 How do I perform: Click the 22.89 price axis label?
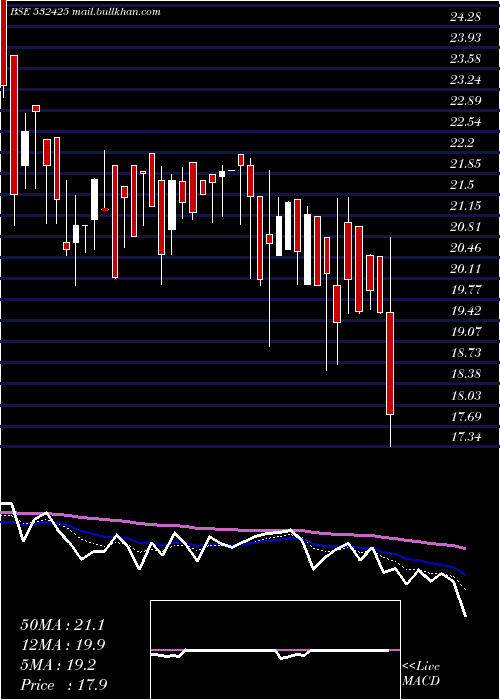(465, 101)
